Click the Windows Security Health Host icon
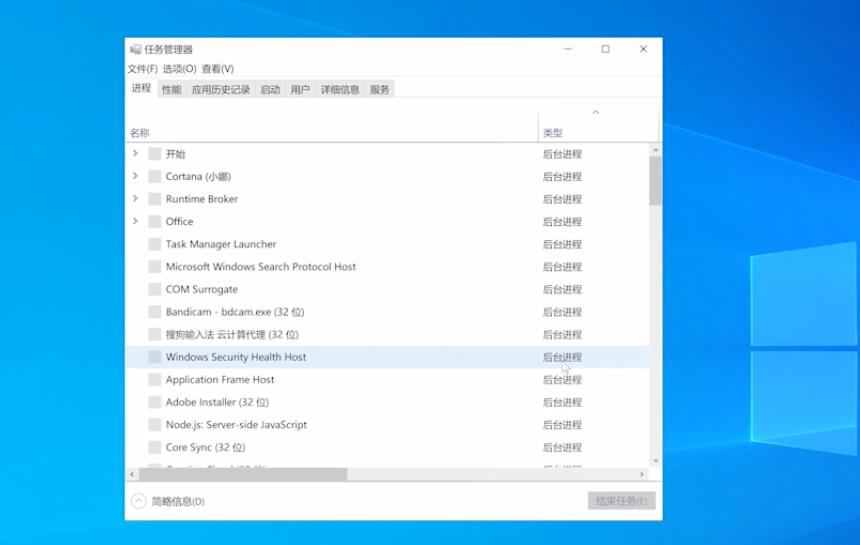 coord(155,357)
